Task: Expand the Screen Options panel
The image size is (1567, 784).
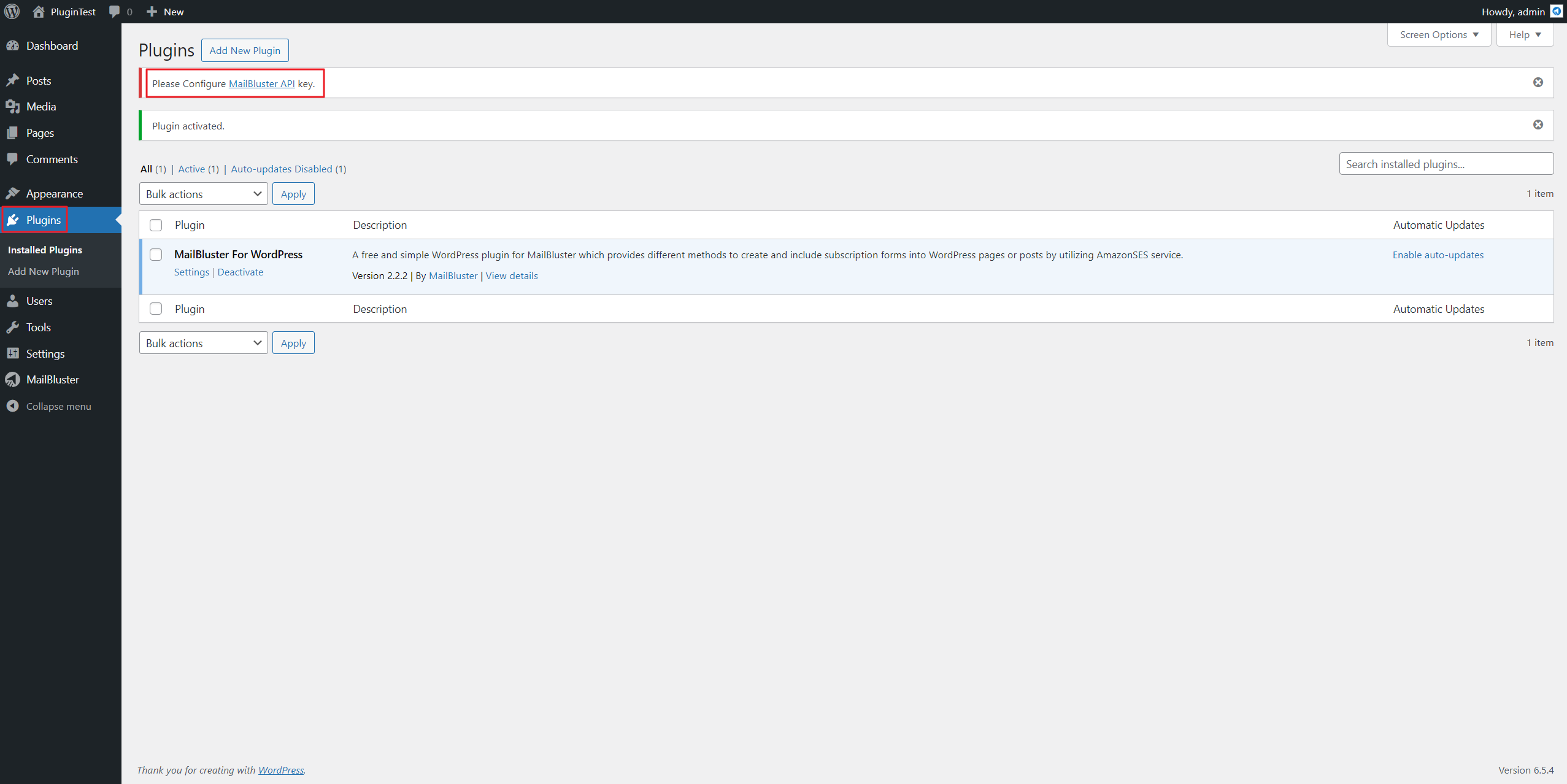Action: [1438, 35]
